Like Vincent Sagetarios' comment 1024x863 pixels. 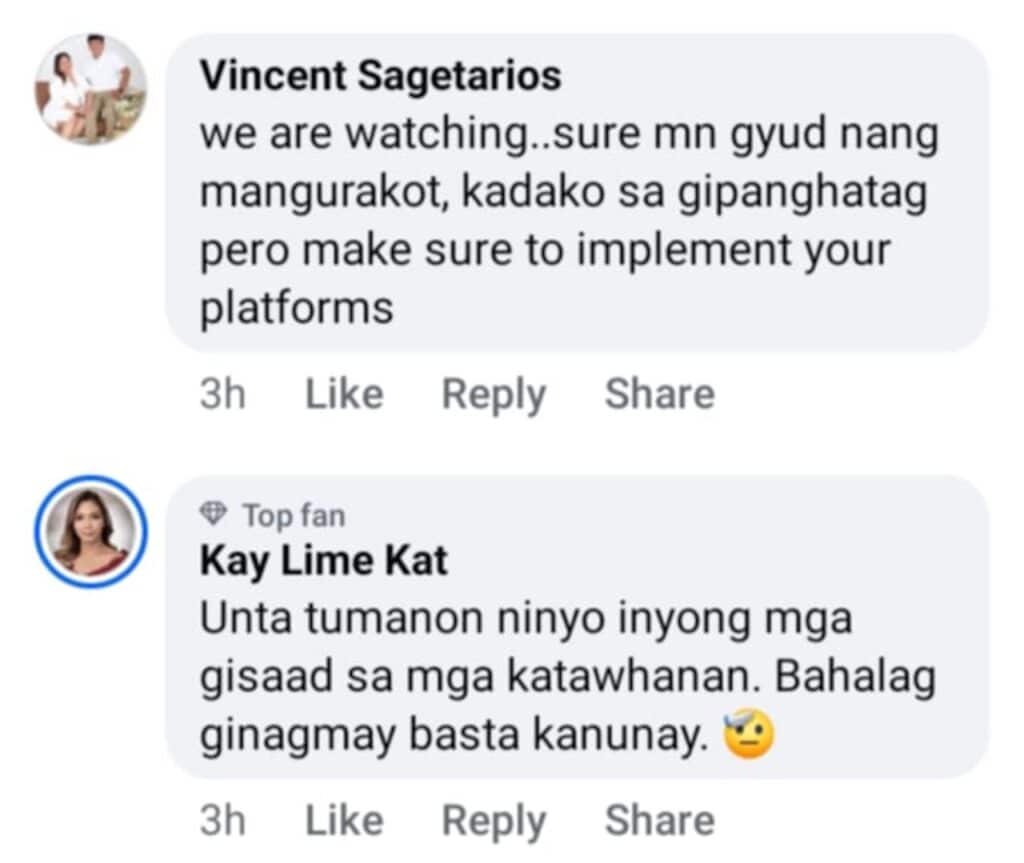[x=343, y=394]
